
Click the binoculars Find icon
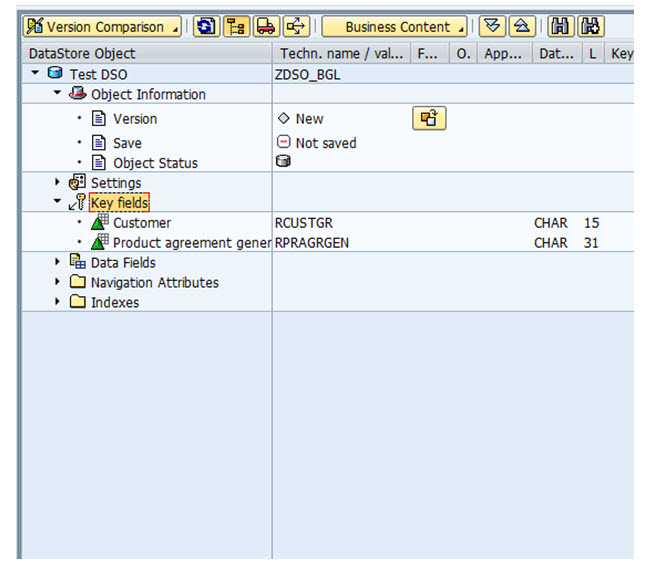[561, 27]
